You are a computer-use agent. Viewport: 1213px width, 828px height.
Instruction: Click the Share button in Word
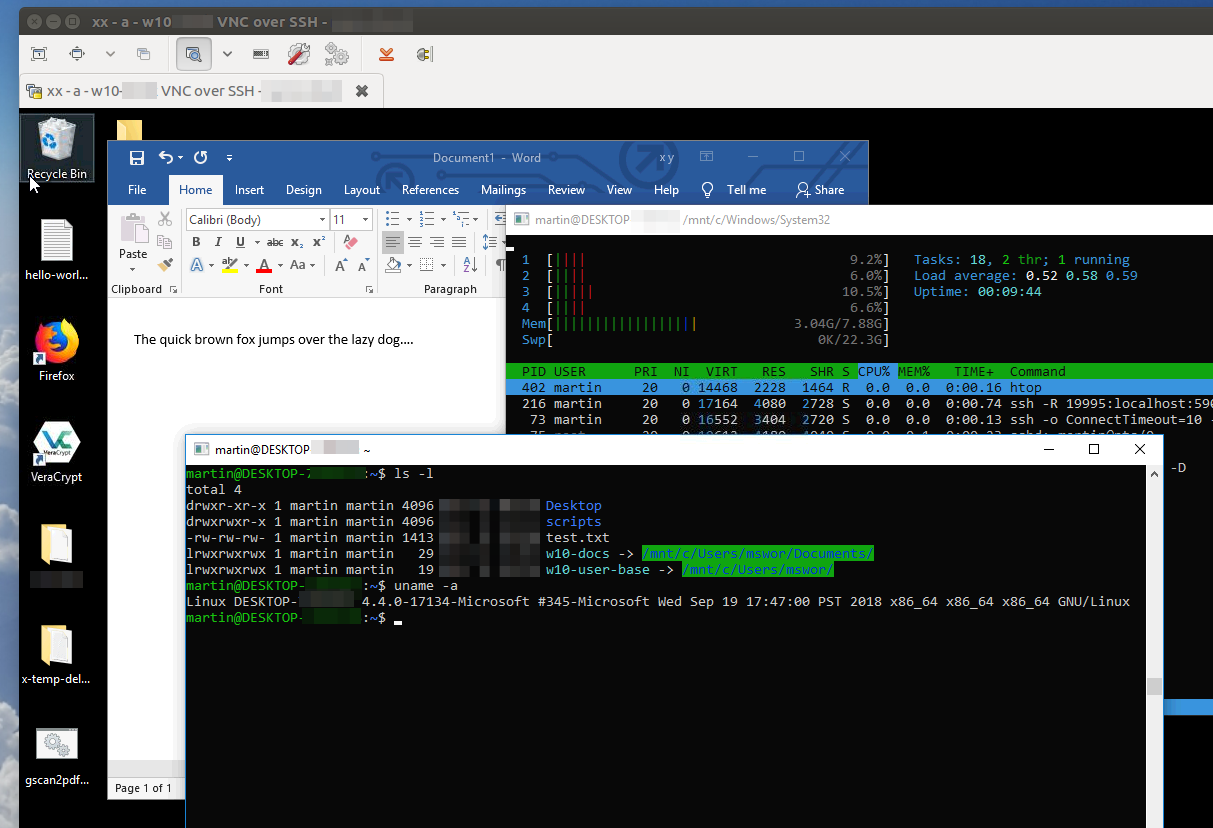pos(820,190)
